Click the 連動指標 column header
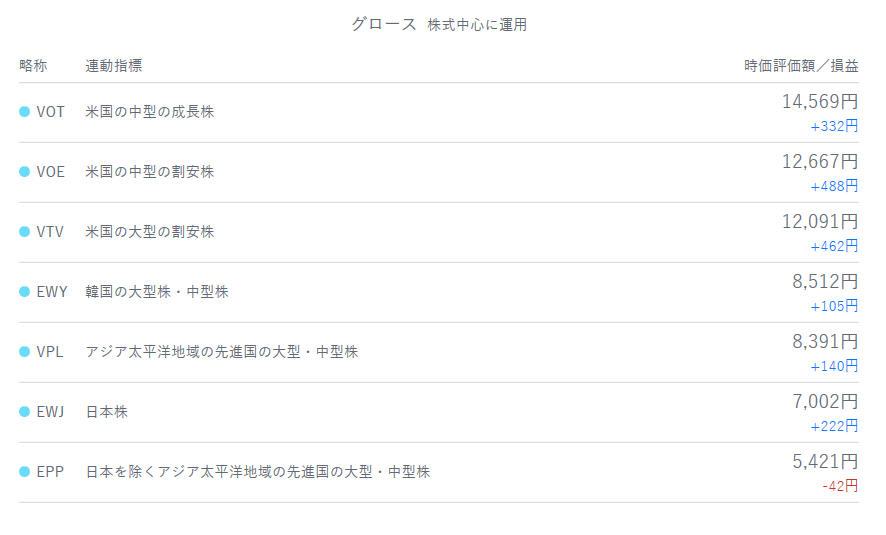Image resolution: width=886 pixels, height=535 pixels. point(113,66)
